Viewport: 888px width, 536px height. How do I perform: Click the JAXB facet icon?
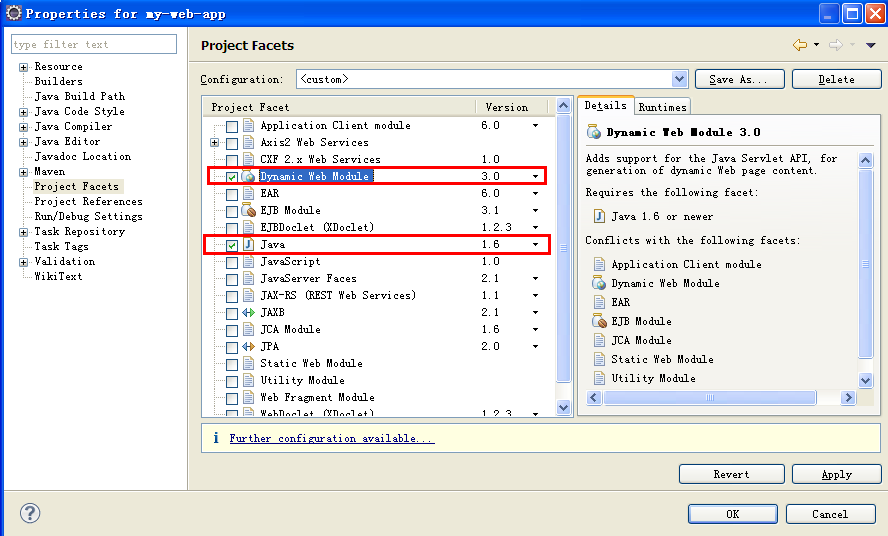[x=249, y=312]
